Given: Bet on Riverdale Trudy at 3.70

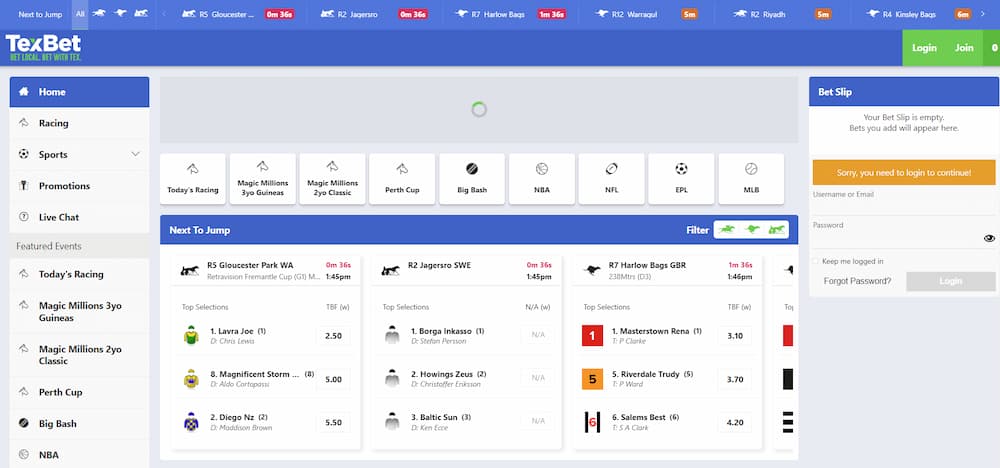Looking at the screenshot, I should point(735,379).
